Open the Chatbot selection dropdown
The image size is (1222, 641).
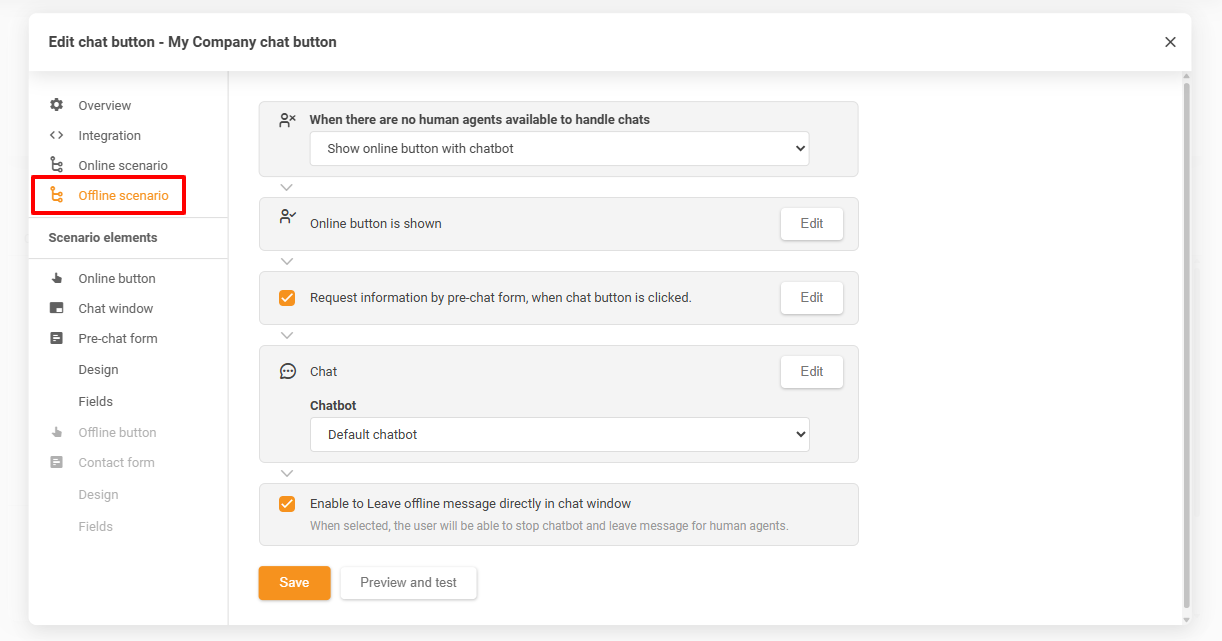559,435
